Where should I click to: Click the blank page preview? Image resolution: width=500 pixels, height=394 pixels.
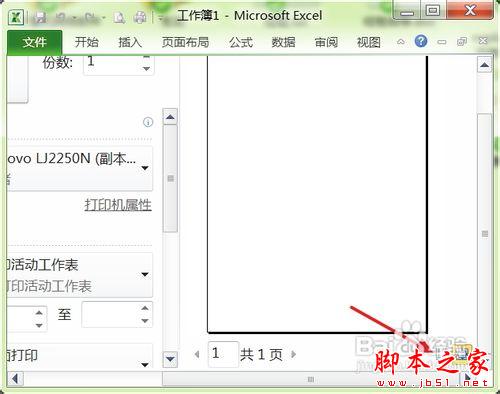[317, 194]
